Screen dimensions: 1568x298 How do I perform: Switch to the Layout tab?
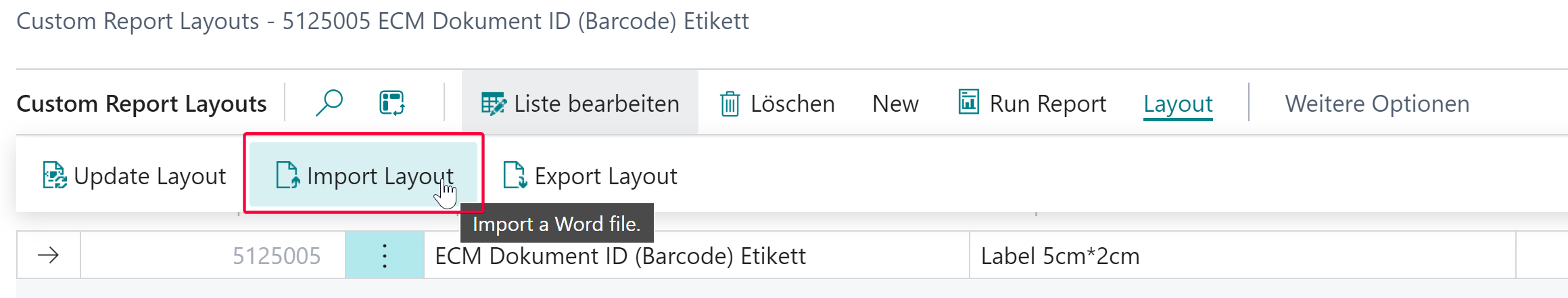tap(1178, 104)
